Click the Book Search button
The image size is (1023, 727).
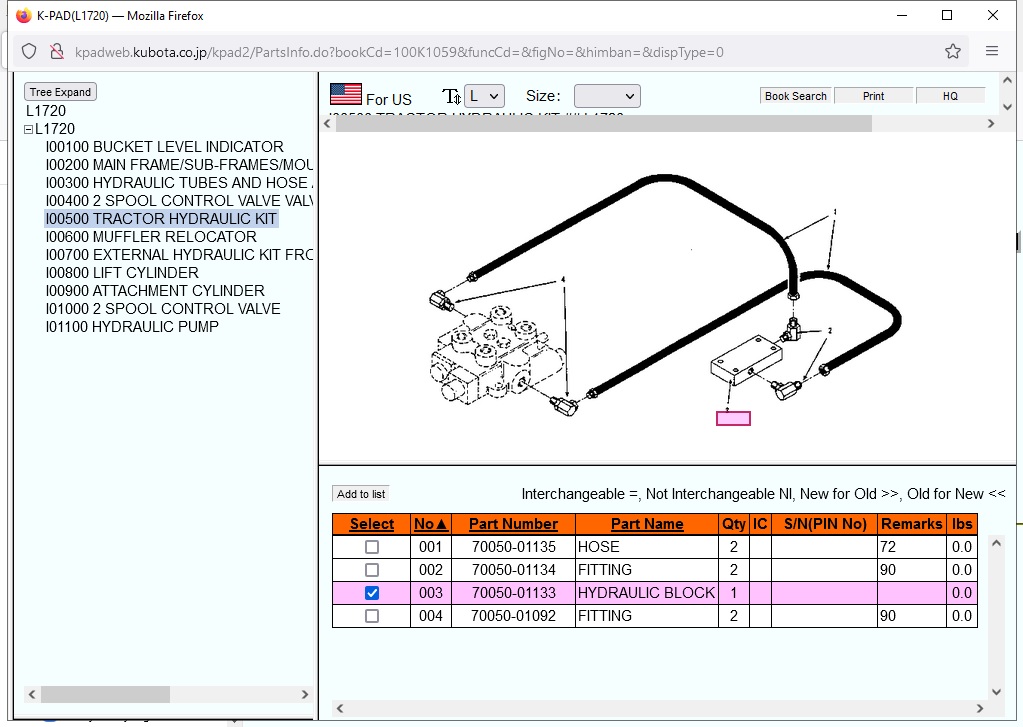pos(795,96)
